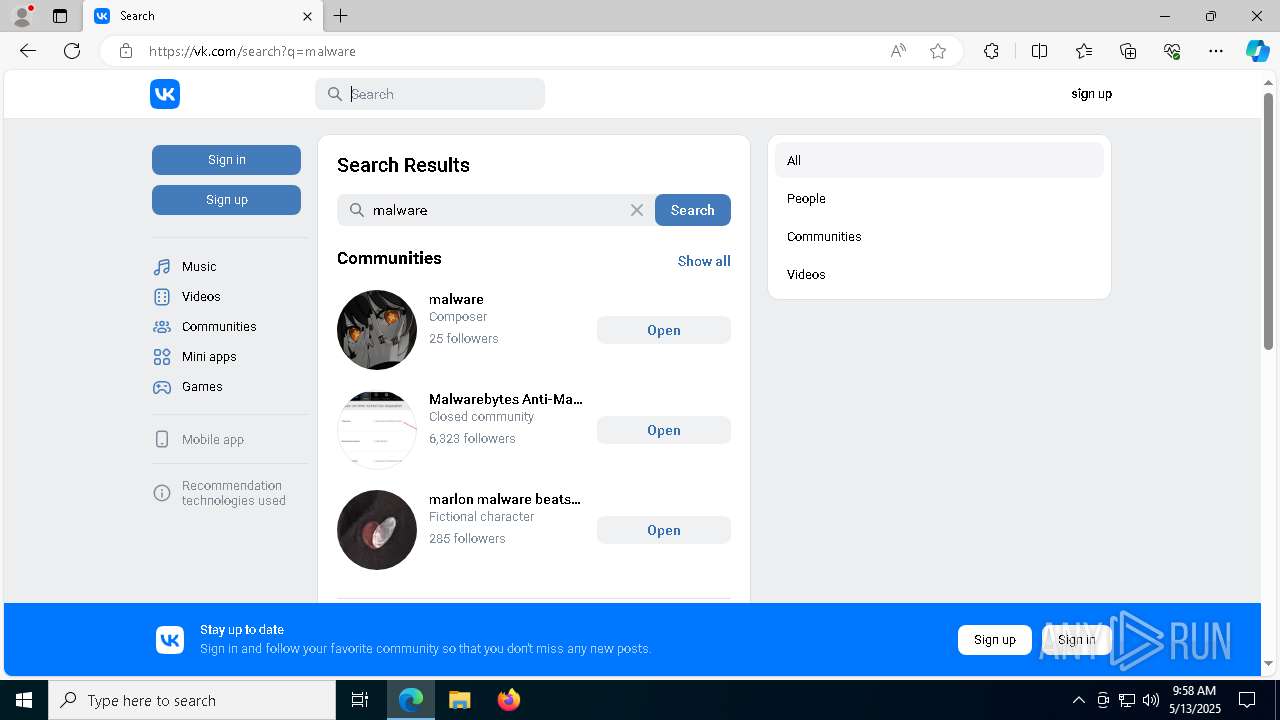Open Browser essentials heart icon

pos(1172,51)
